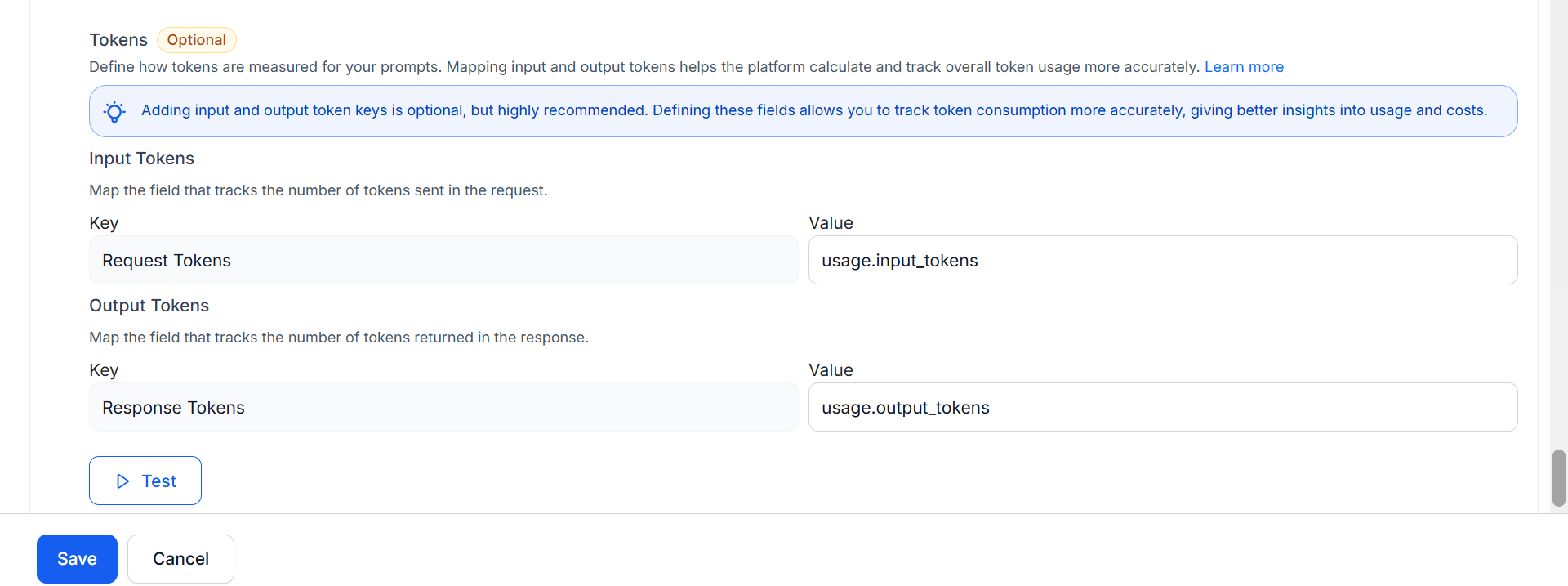Open the Learn more link
Viewport: 1568px width, 586px height.
click(x=1243, y=67)
